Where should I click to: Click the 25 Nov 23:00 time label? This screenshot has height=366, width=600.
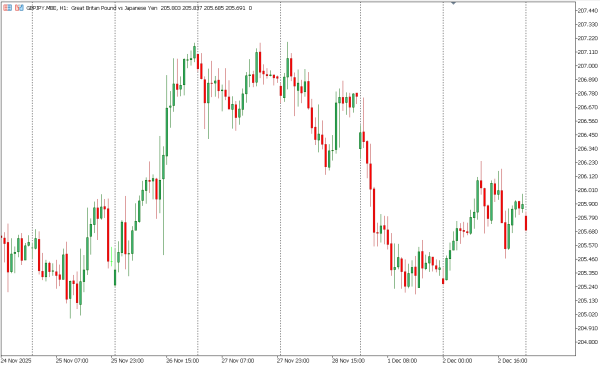(127, 361)
